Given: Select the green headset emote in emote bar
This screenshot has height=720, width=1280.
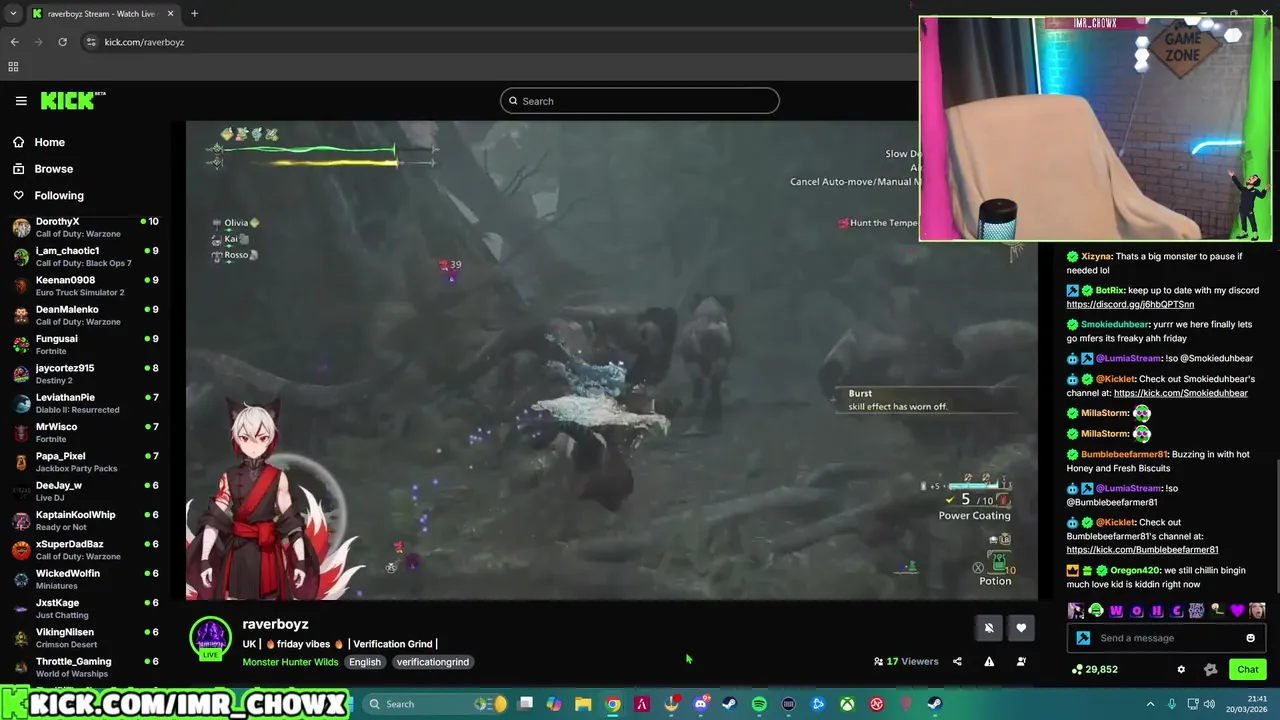Looking at the screenshot, I should [1096, 611].
